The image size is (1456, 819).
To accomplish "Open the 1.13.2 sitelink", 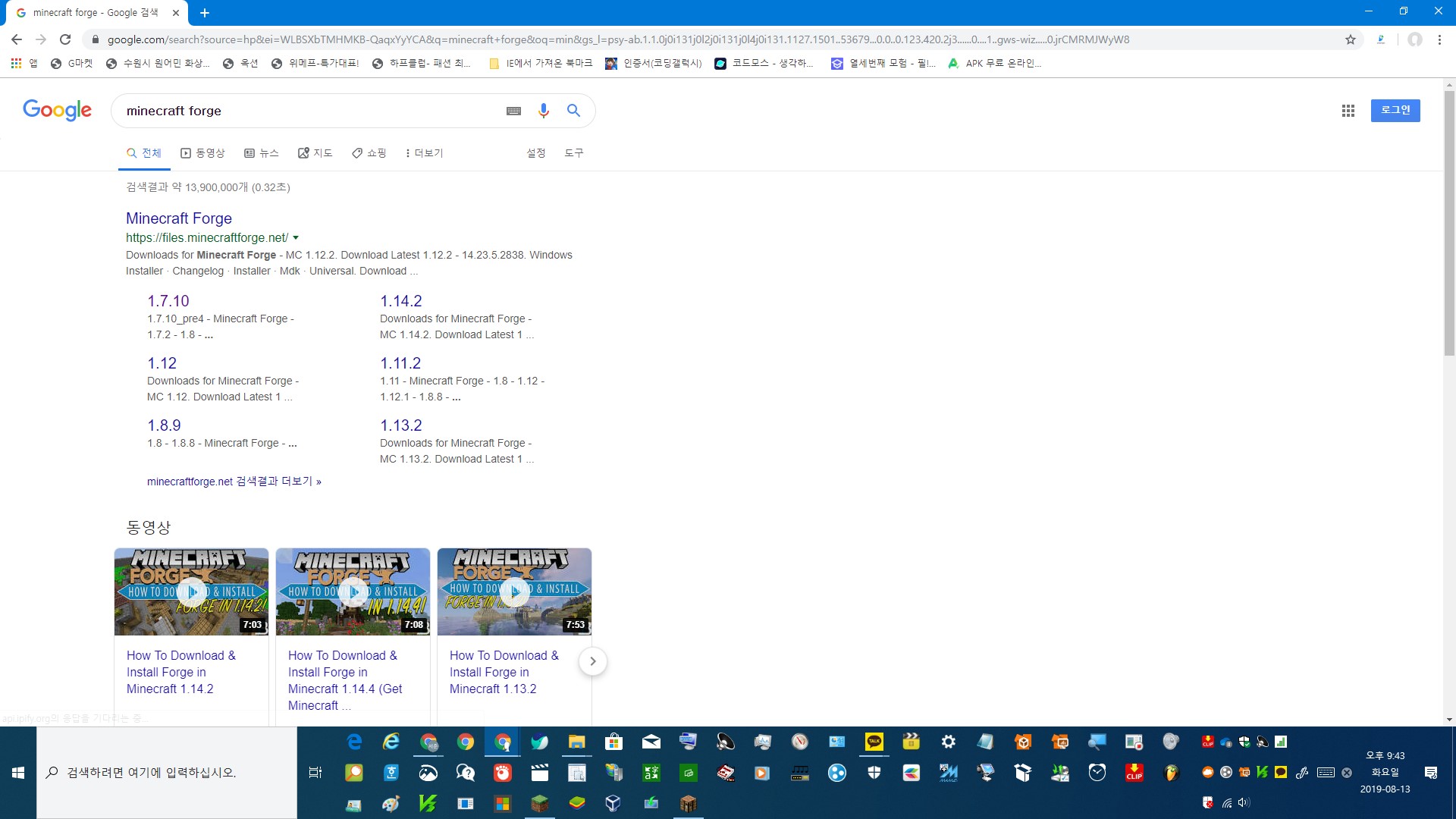I will click(x=401, y=425).
